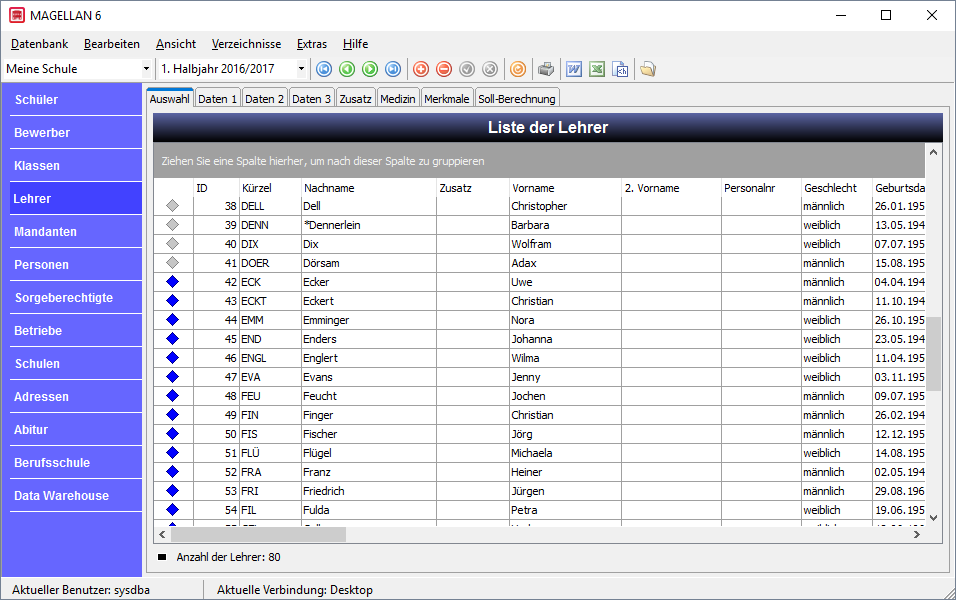This screenshot has height=600, width=956.
Task: Switch to the Soll-Berechnung tab
Action: 516,99
